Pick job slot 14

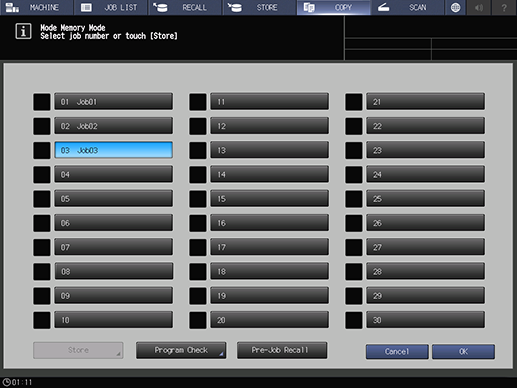coord(270,174)
